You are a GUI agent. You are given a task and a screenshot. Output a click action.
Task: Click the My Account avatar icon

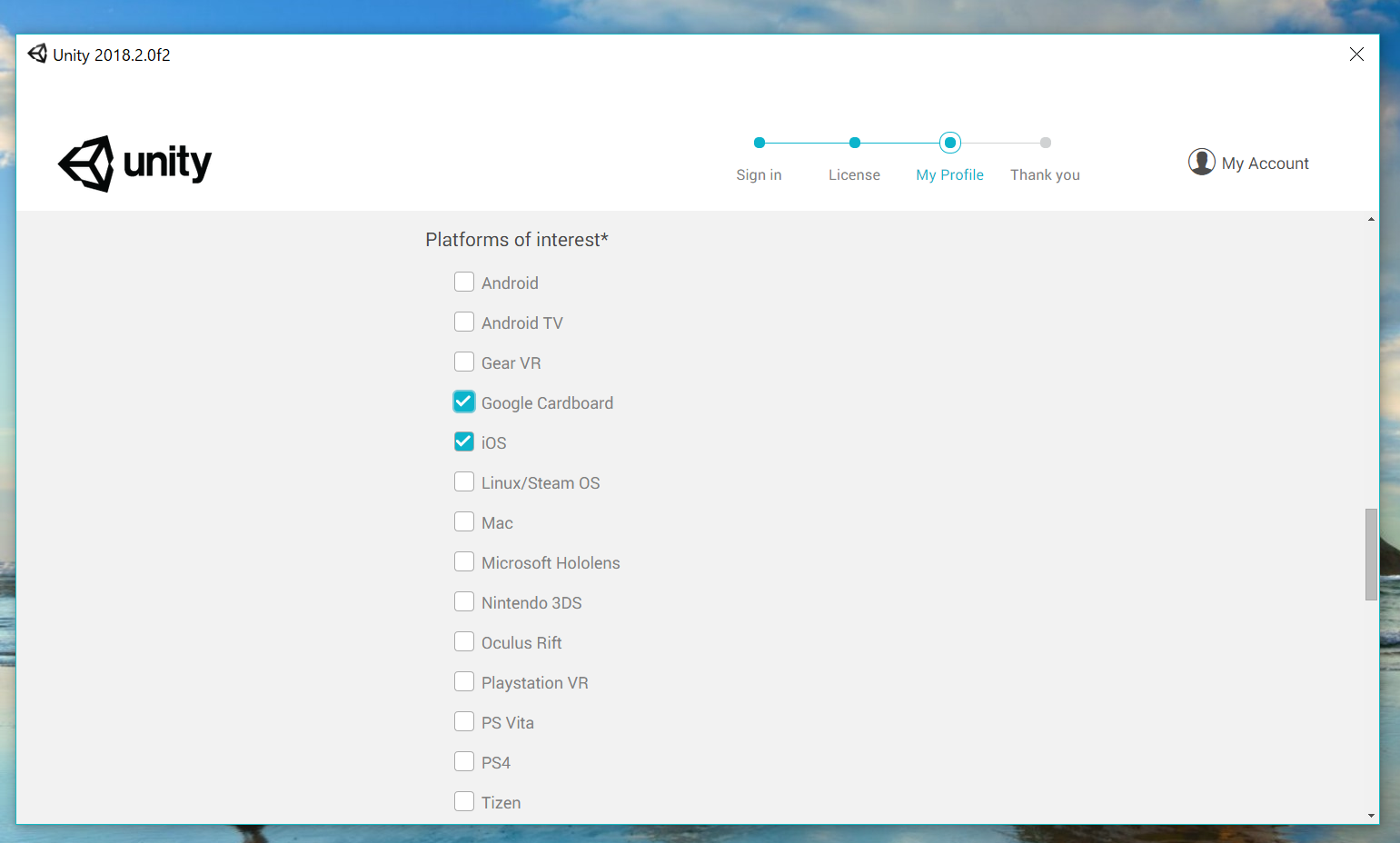click(x=1201, y=162)
